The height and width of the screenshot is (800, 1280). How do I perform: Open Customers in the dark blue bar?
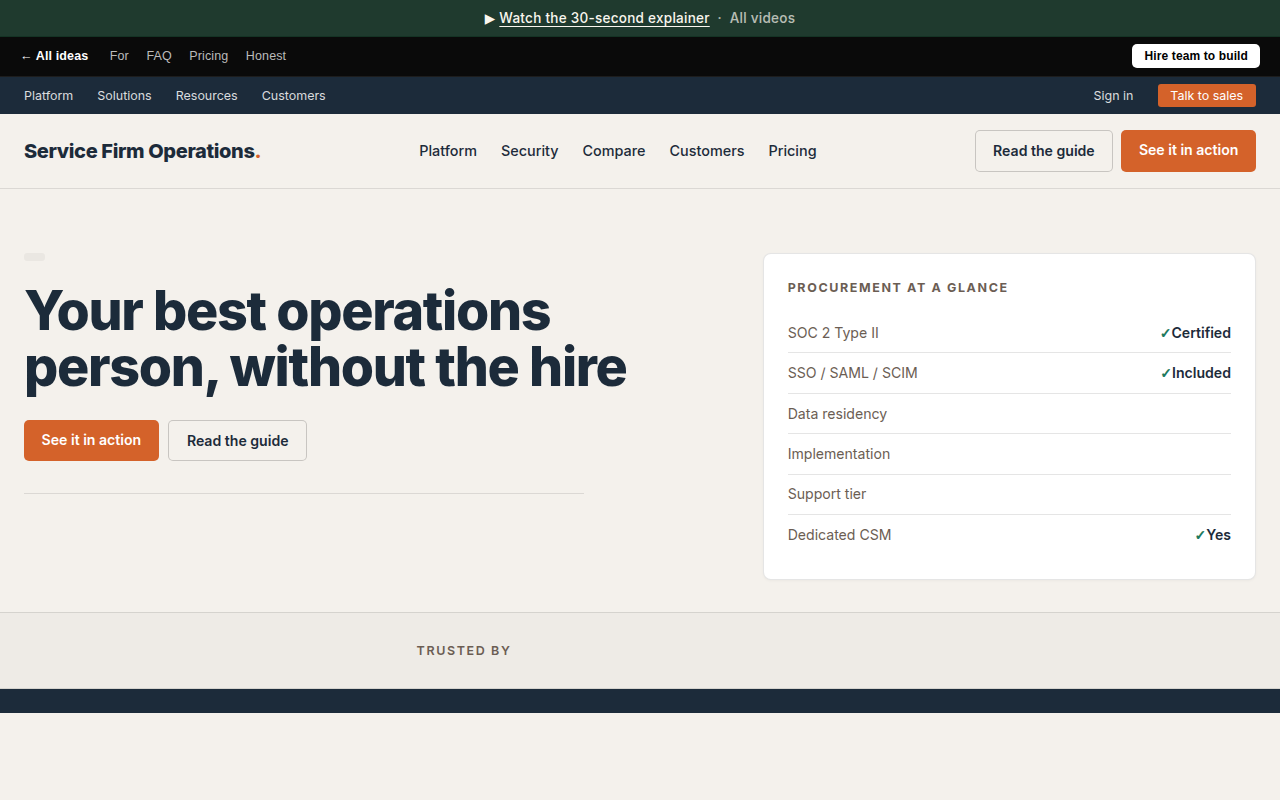click(294, 96)
